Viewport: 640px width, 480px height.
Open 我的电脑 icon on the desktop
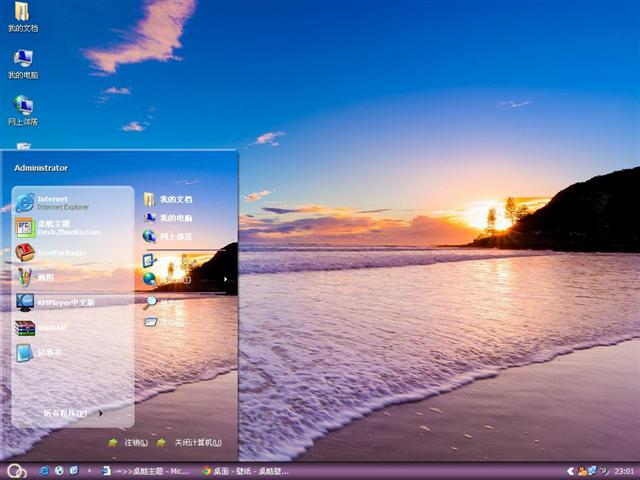[22, 62]
